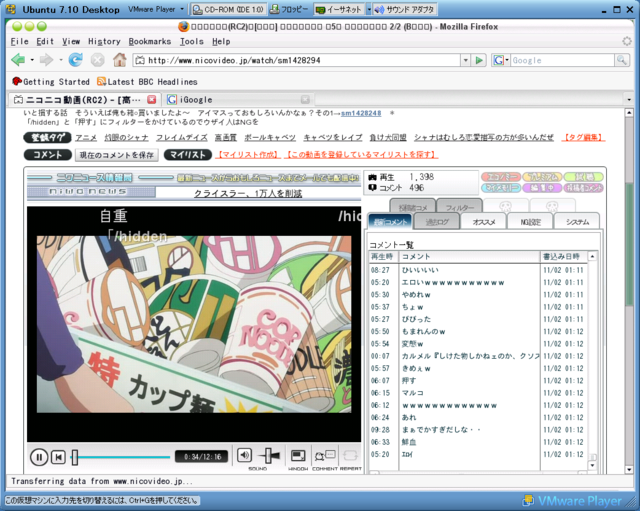Click the pink エコノミー status badge
The height and width of the screenshot is (511, 640).
tap(501, 177)
